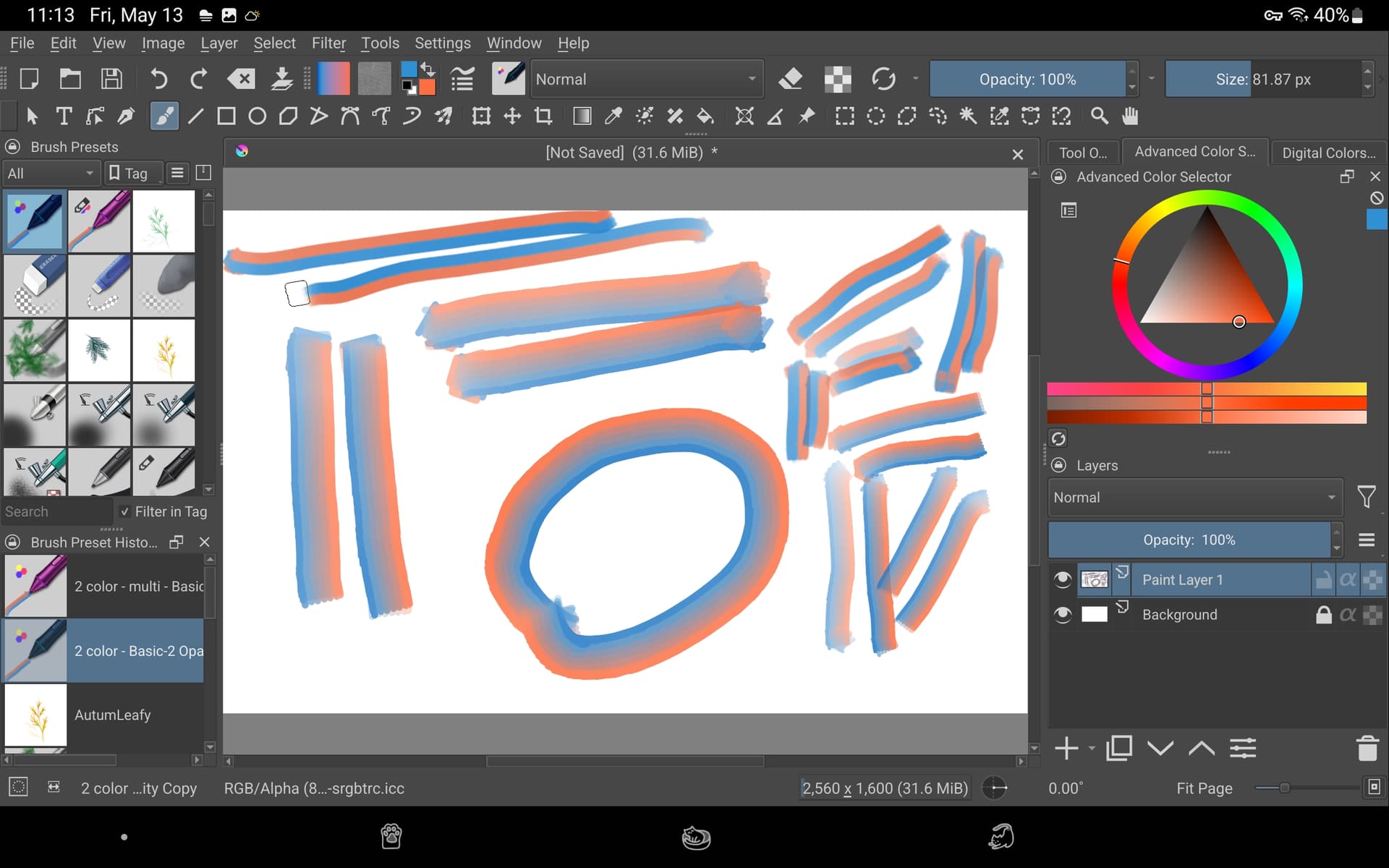
Task: Open the Filter menu
Action: (328, 43)
